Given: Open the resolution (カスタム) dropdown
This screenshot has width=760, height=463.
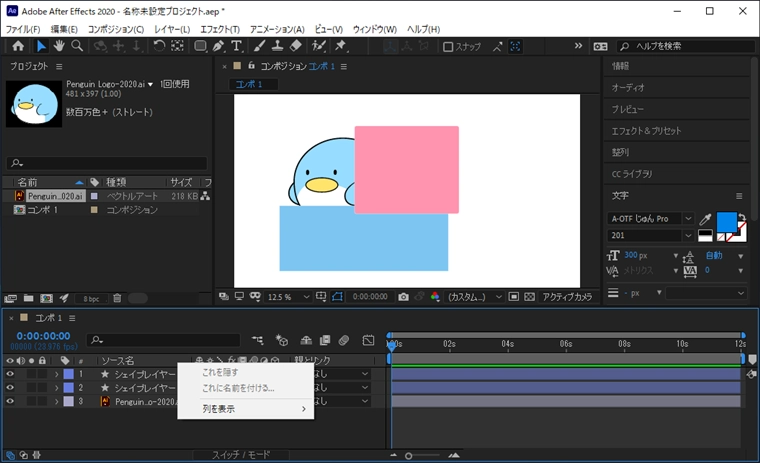Looking at the screenshot, I should click(475, 297).
